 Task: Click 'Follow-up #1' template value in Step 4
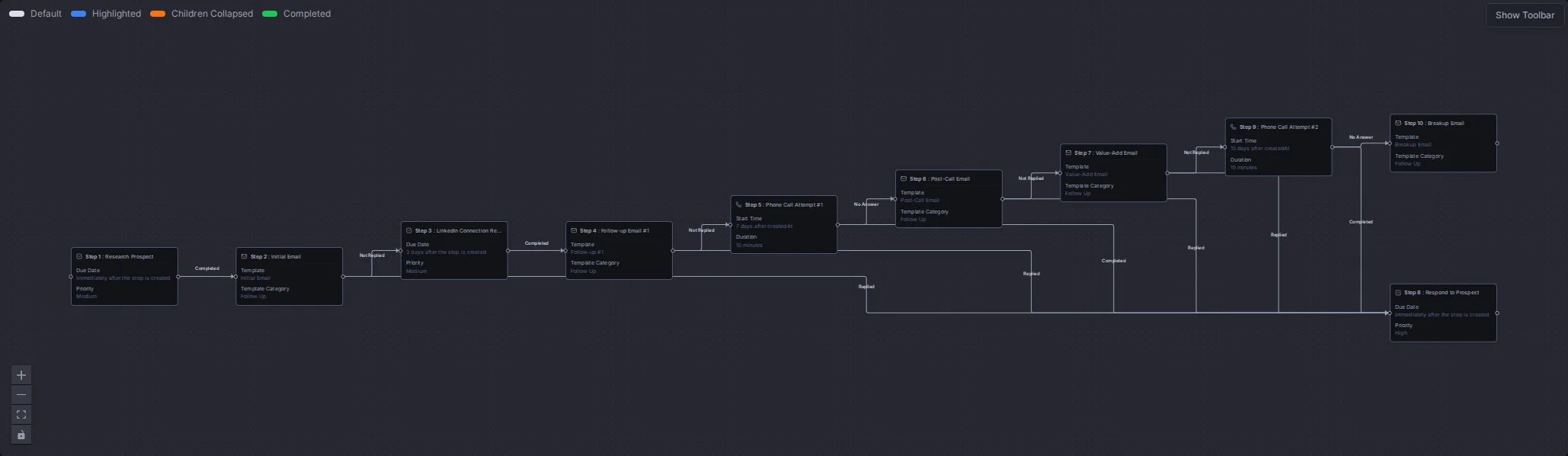point(587,252)
